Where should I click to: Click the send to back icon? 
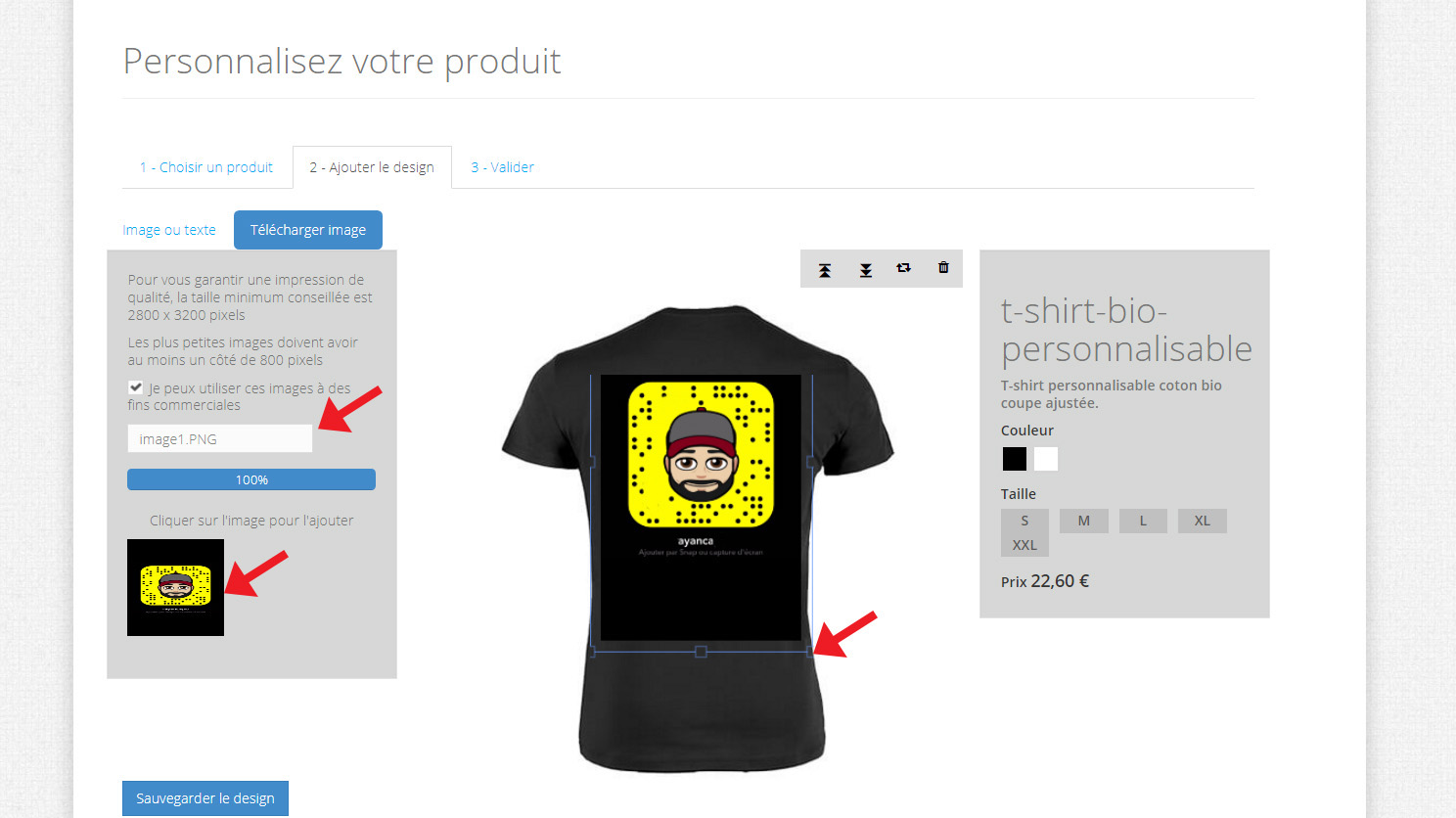(866, 270)
